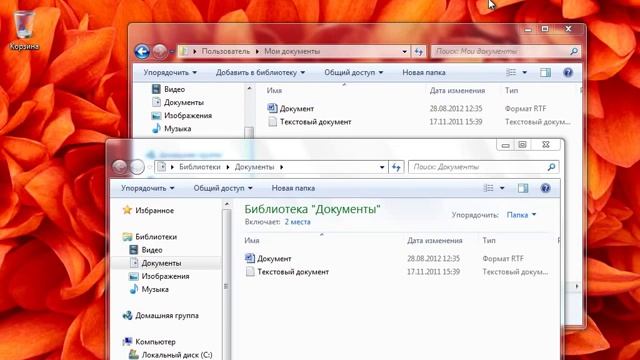Select Изображения under Библиотеки in front window

[159, 276]
